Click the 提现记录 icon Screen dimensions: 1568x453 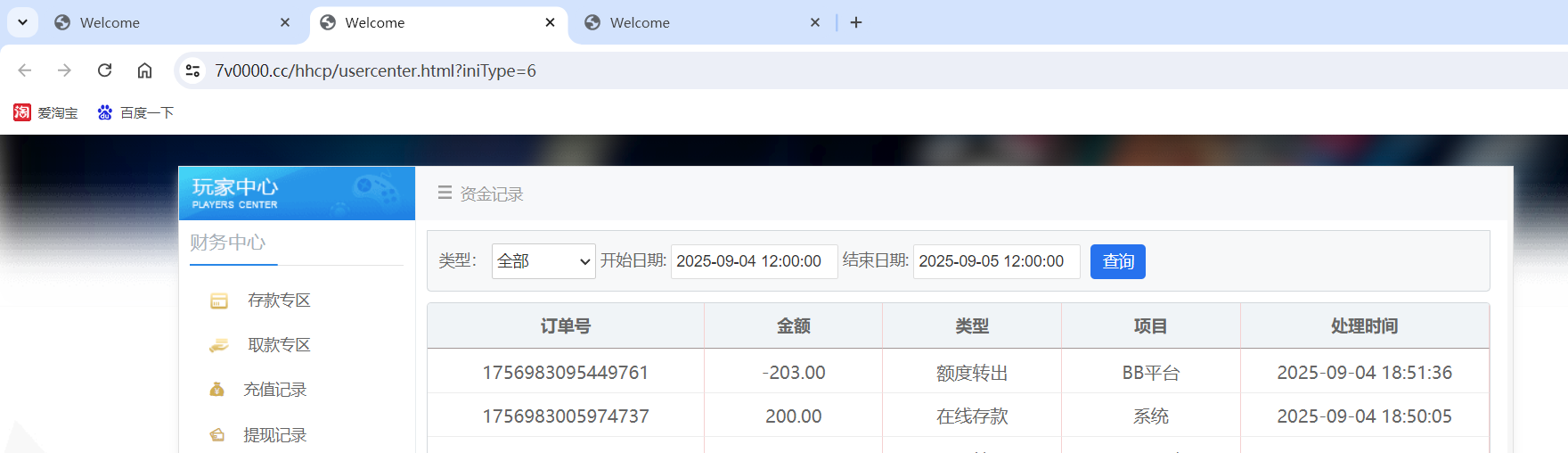216,435
